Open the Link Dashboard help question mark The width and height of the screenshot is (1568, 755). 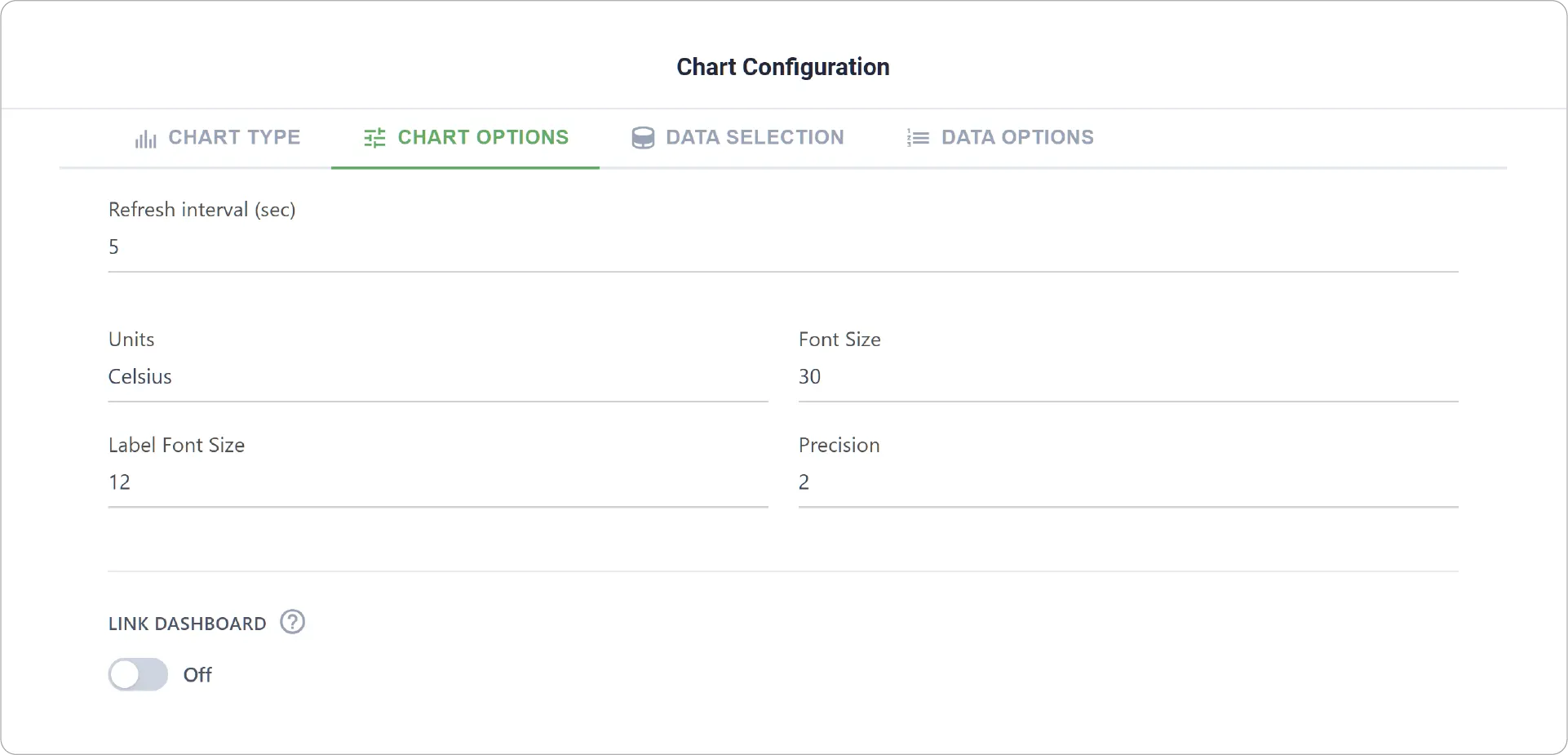(292, 622)
